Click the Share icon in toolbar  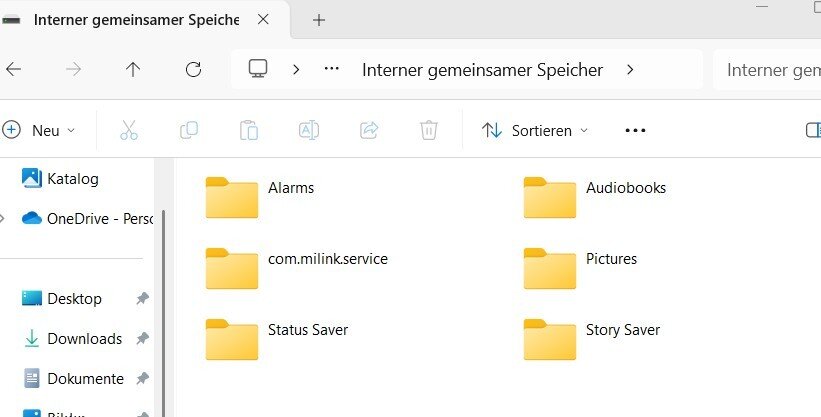pyautogui.click(x=369, y=130)
